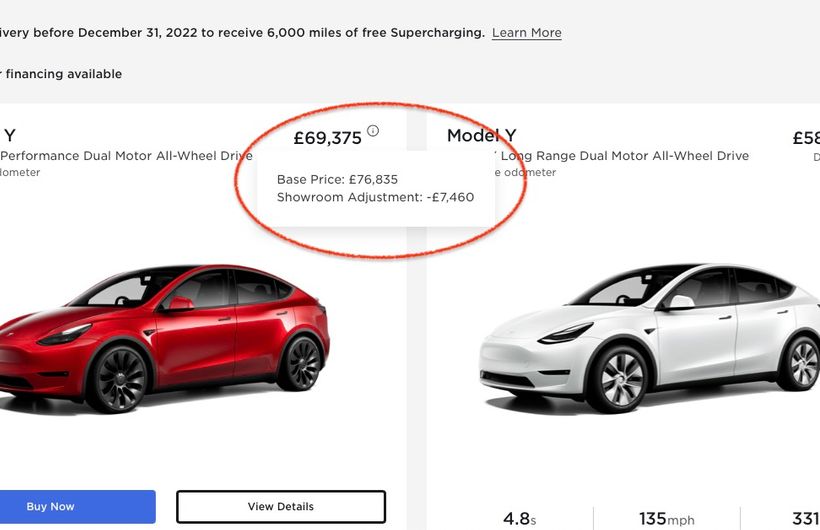The height and width of the screenshot is (530, 820).
Task: Click the odometer text under red Model Y
Action: coord(20,173)
